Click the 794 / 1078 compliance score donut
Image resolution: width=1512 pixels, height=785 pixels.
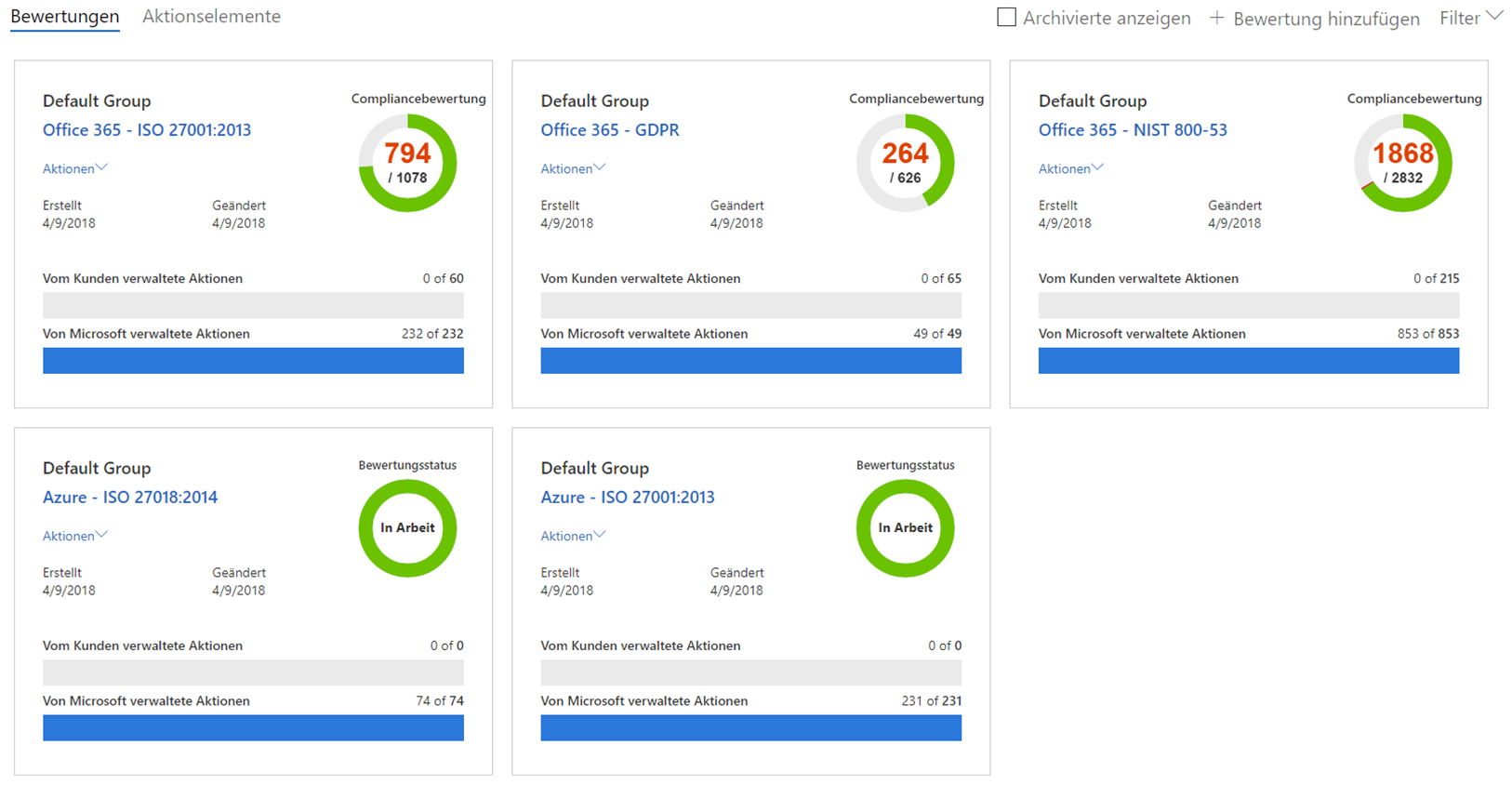coord(407,163)
